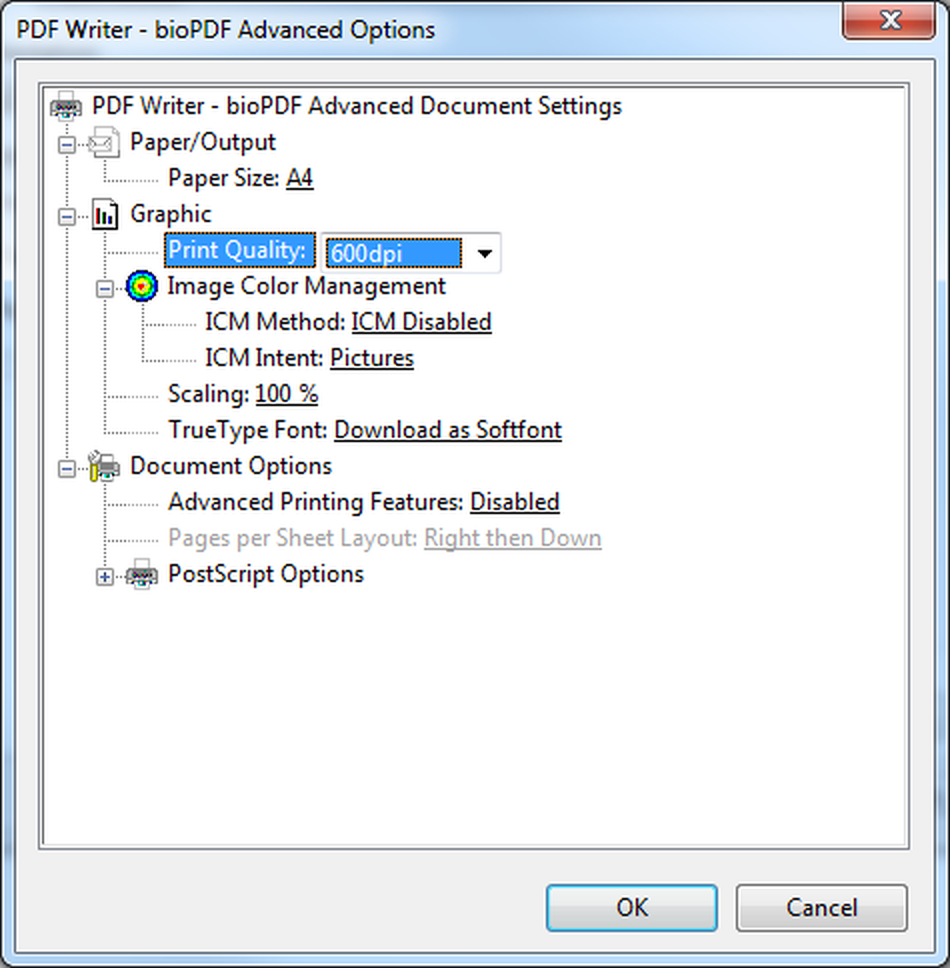Click the printer icon beside Advanced Document Settings
Viewport: 950px width, 968px height.
(66, 106)
